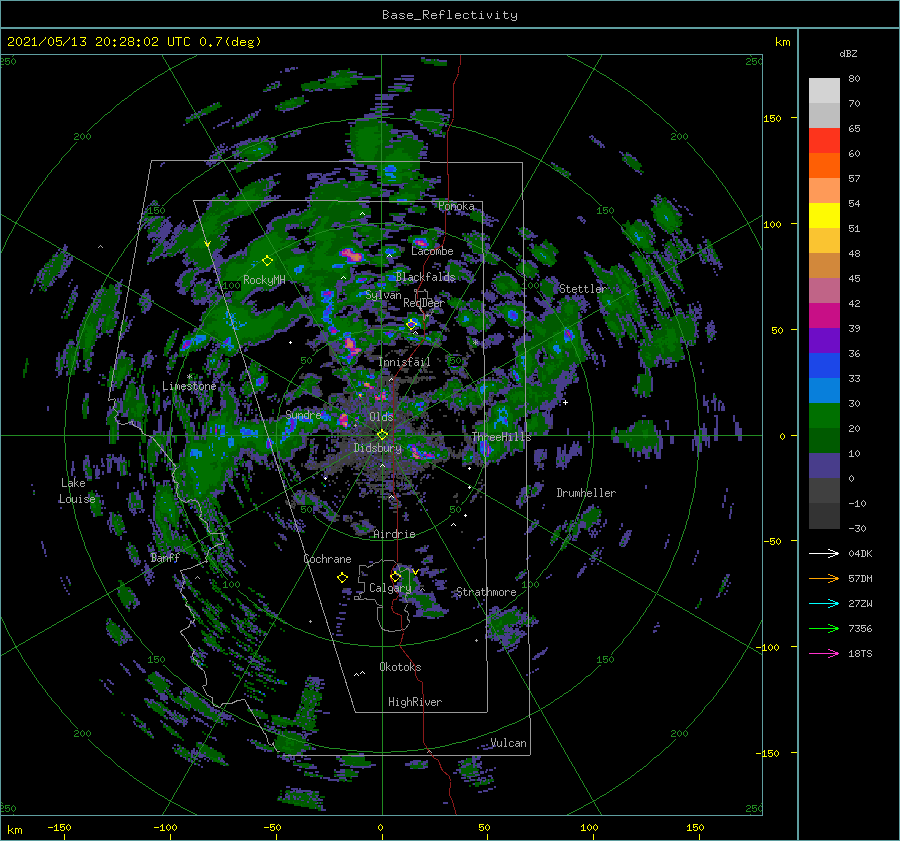This screenshot has height=841, width=900.
Task: Click the Vulcan city label
Action: point(508,743)
